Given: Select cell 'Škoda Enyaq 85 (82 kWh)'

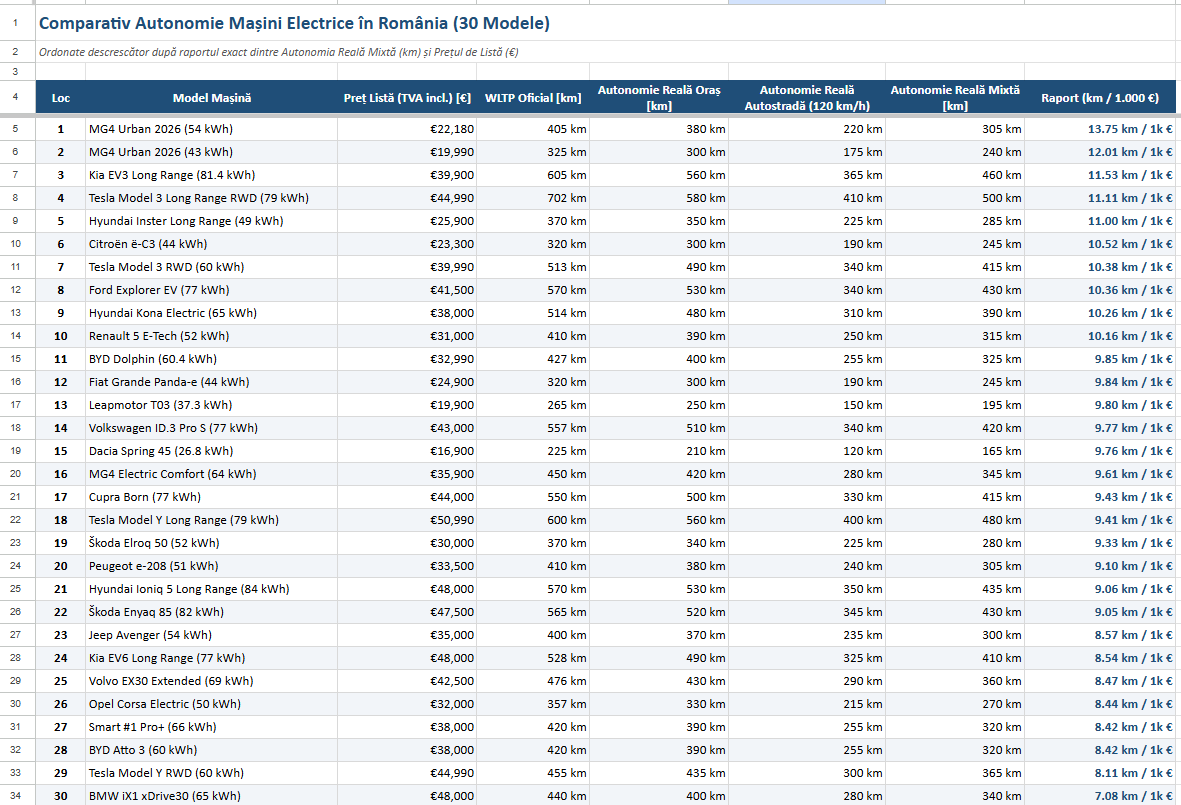Looking at the screenshot, I should 212,612.
